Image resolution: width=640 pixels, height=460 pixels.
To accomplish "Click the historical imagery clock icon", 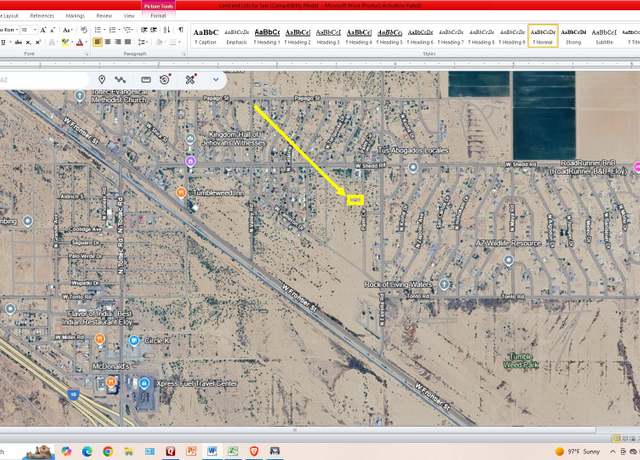I will (x=165, y=79).
